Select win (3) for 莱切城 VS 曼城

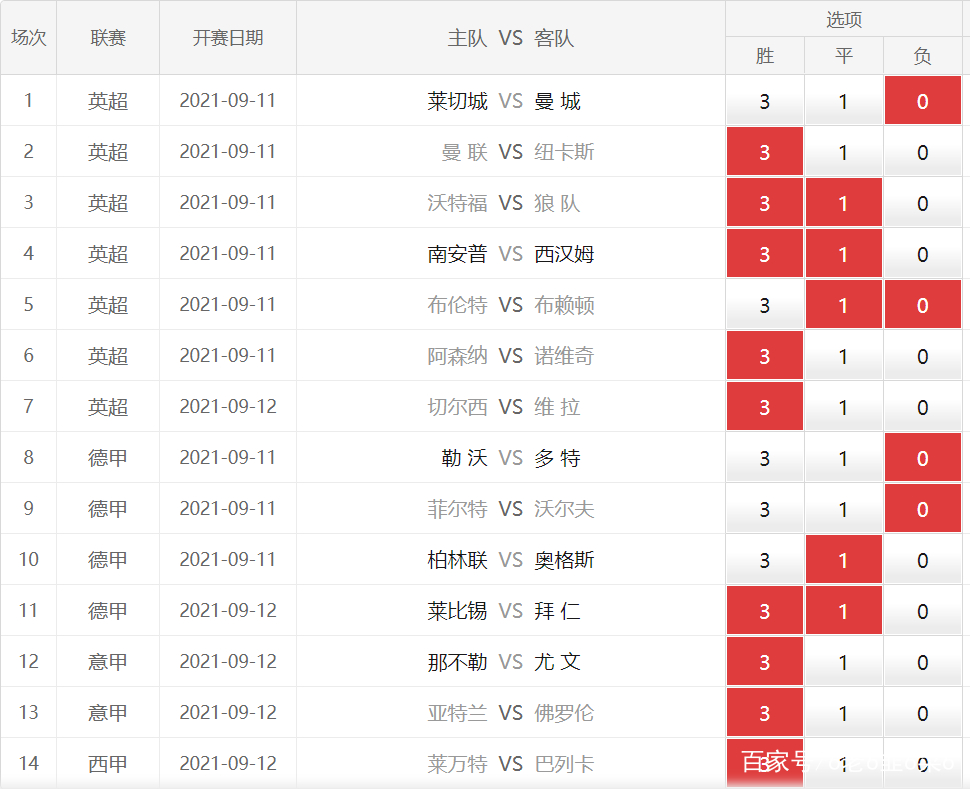tap(765, 101)
